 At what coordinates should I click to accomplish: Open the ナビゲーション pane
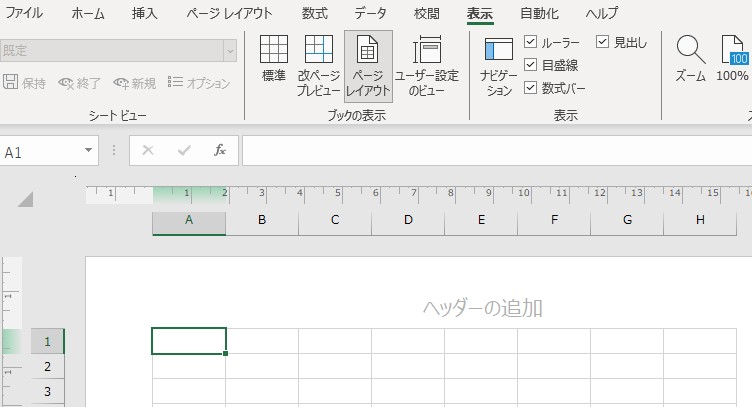[498, 64]
